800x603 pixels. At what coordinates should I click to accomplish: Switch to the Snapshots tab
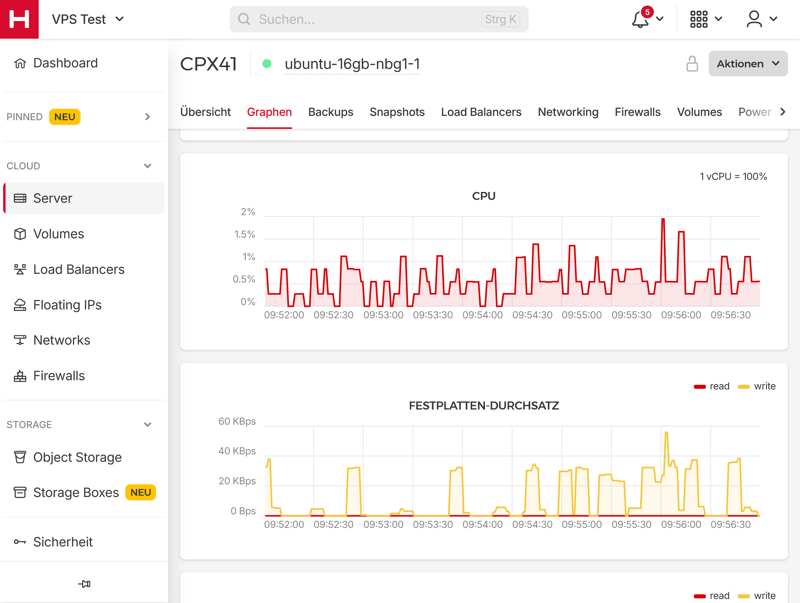pyautogui.click(x=397, y=112)
